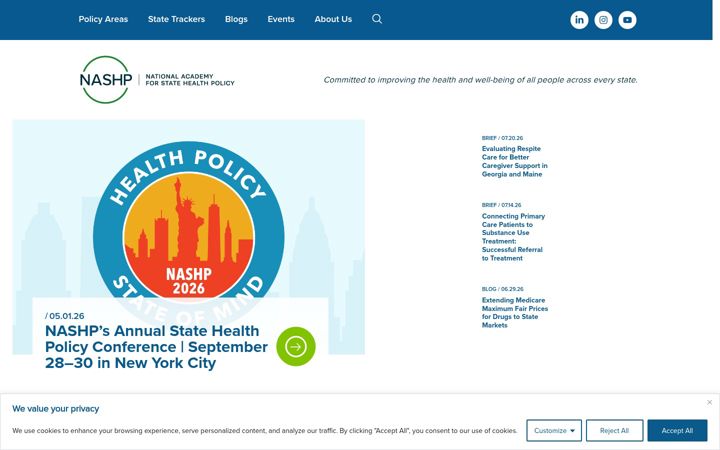Dismiss the cookie banner with the X

[709, 402]
